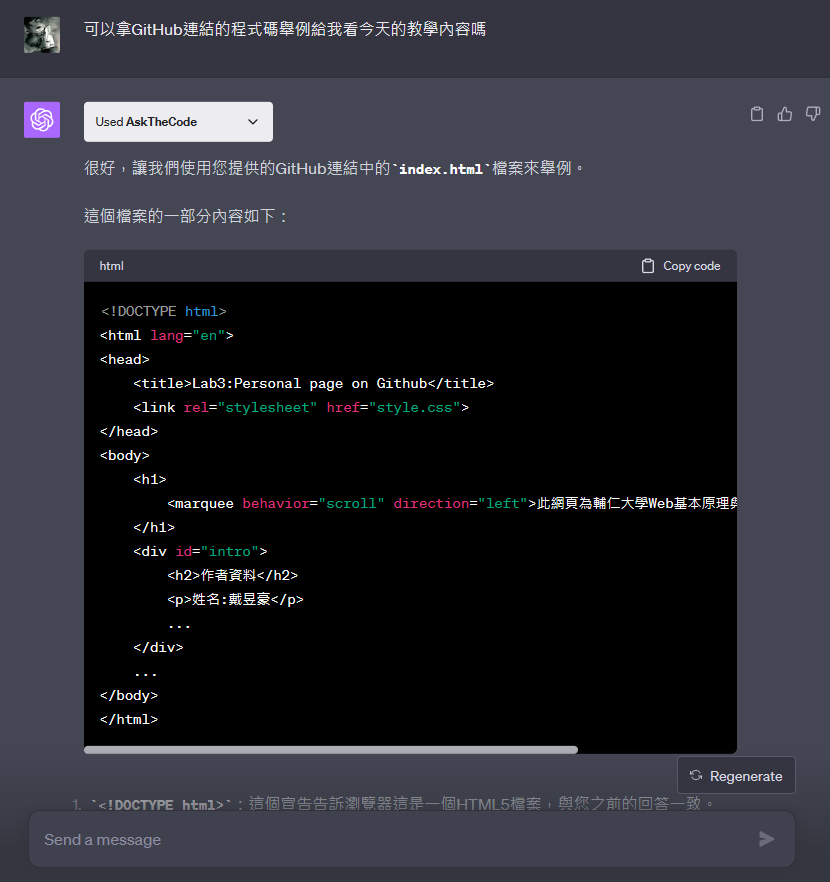Click the opening <head> code line

tap(125, 359)
